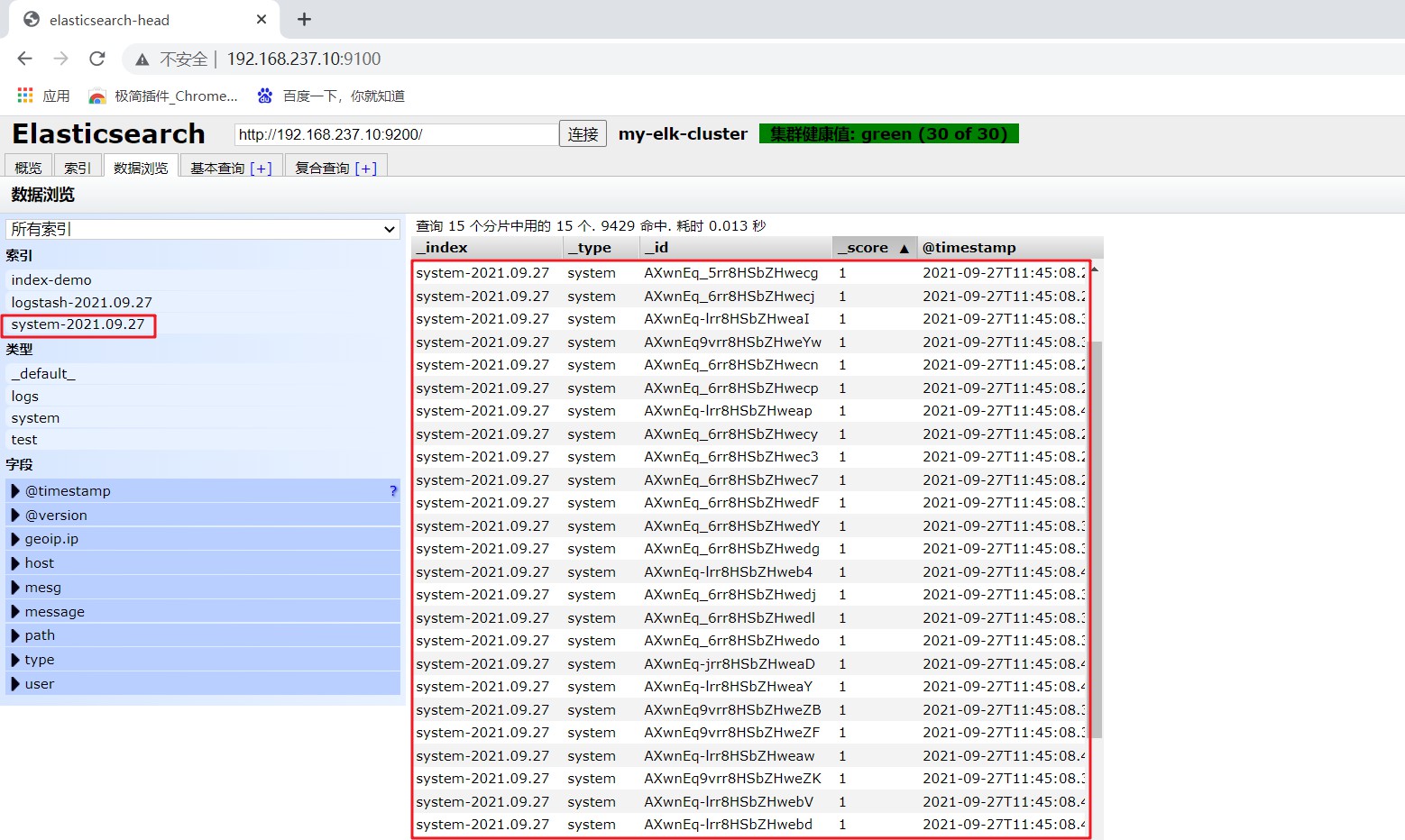Image resolution: width=1405 pixels, height=840 pixels.
Task: Reload the page with the refresh icon
Action: pos(97,59)
